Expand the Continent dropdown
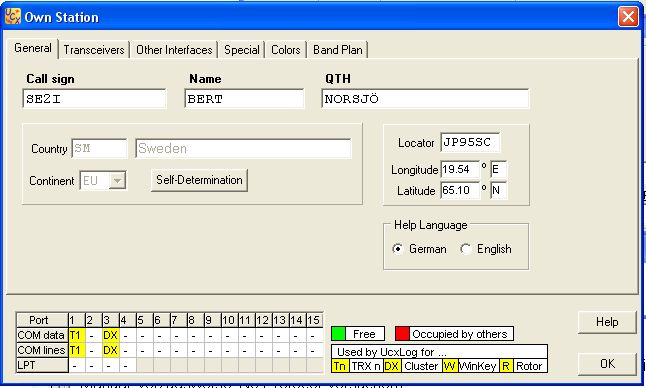The image size is (646, 388). pyautogui.click(x=117, y=180)
